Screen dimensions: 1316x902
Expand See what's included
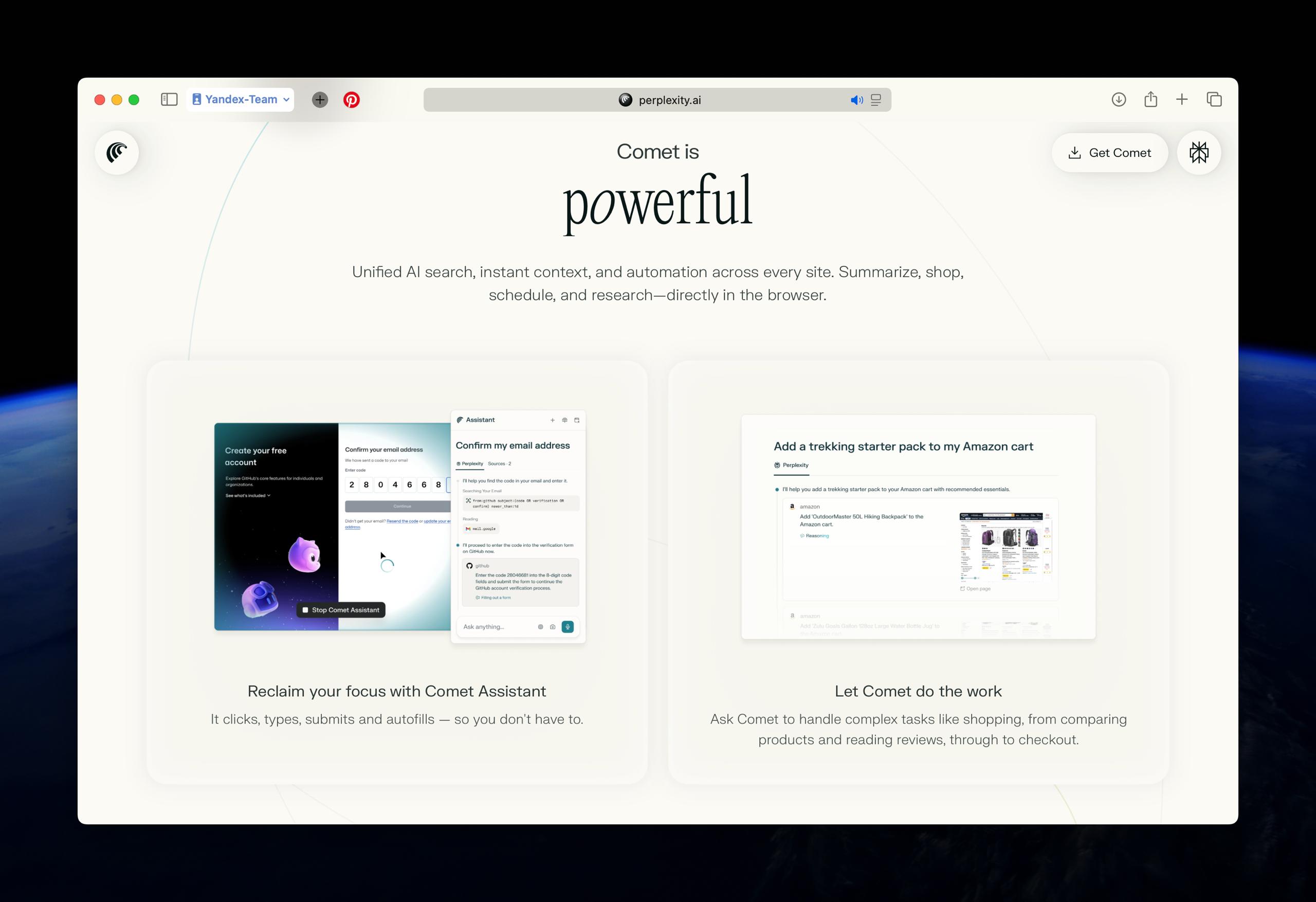[248, 496]
